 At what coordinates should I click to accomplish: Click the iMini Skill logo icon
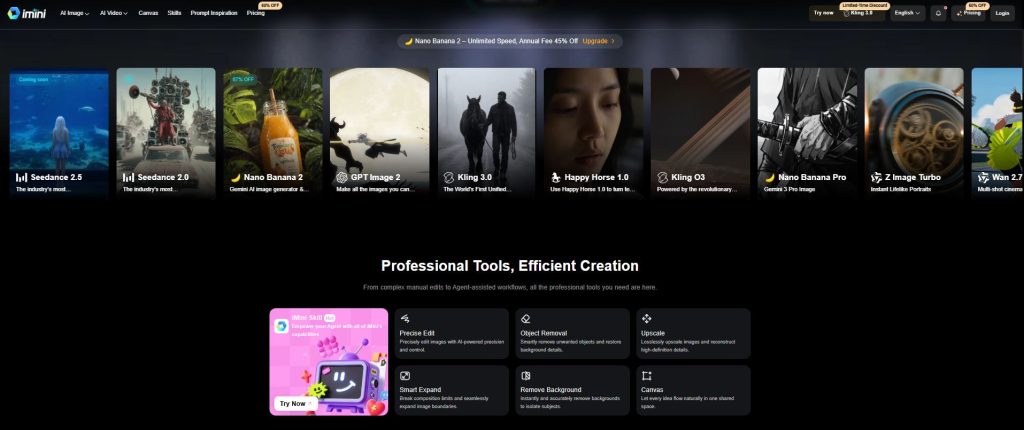(281, 326)
